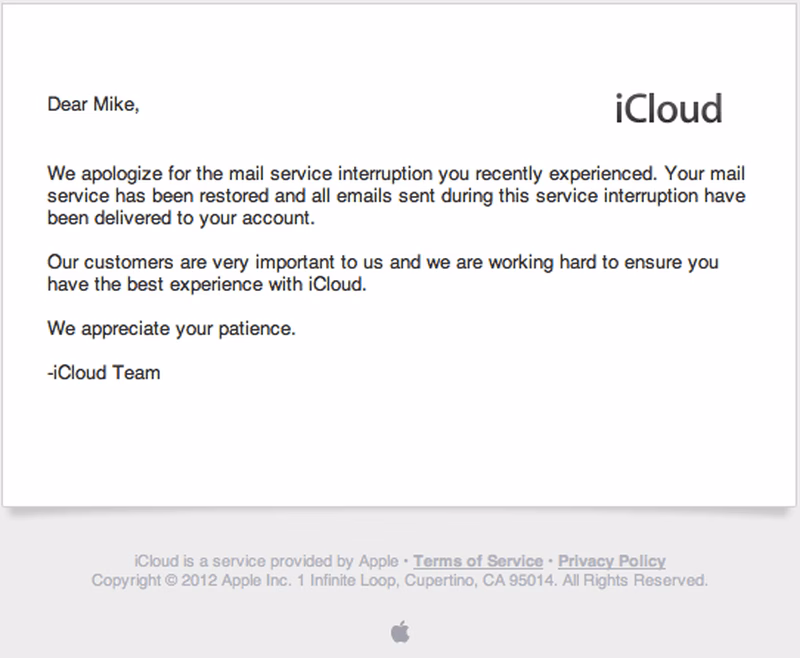Click the copyright notice text

click(x=400, y=579)
